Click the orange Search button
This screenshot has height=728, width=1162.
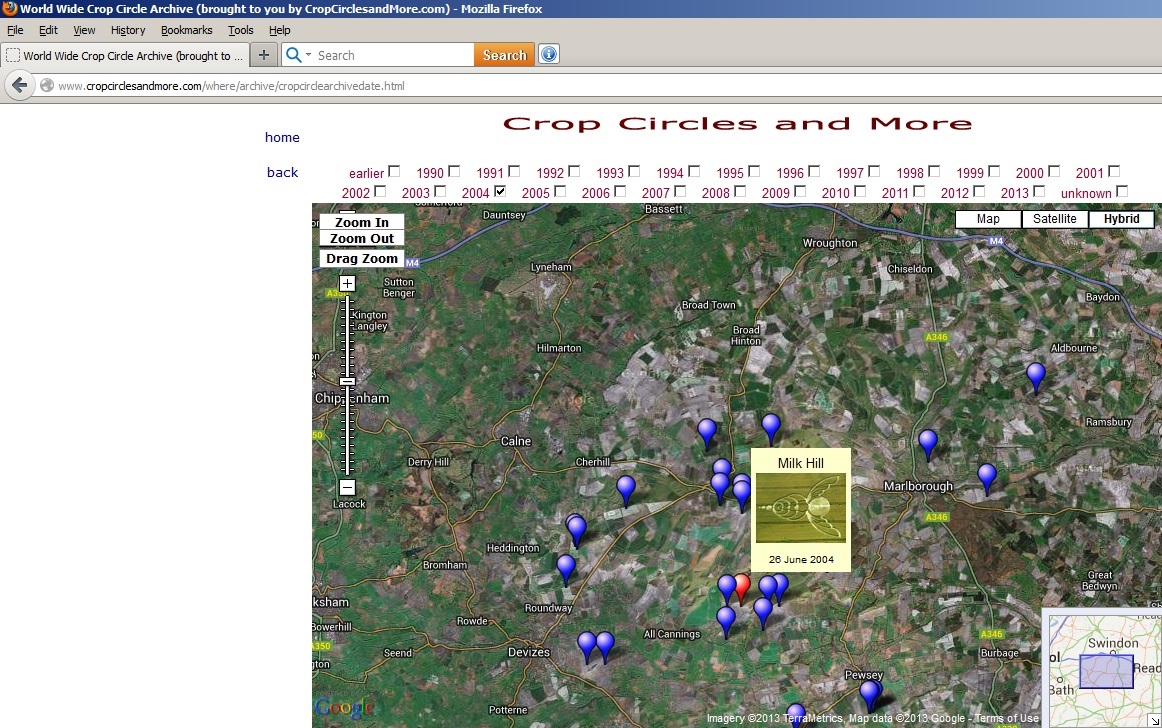(504, 55)
